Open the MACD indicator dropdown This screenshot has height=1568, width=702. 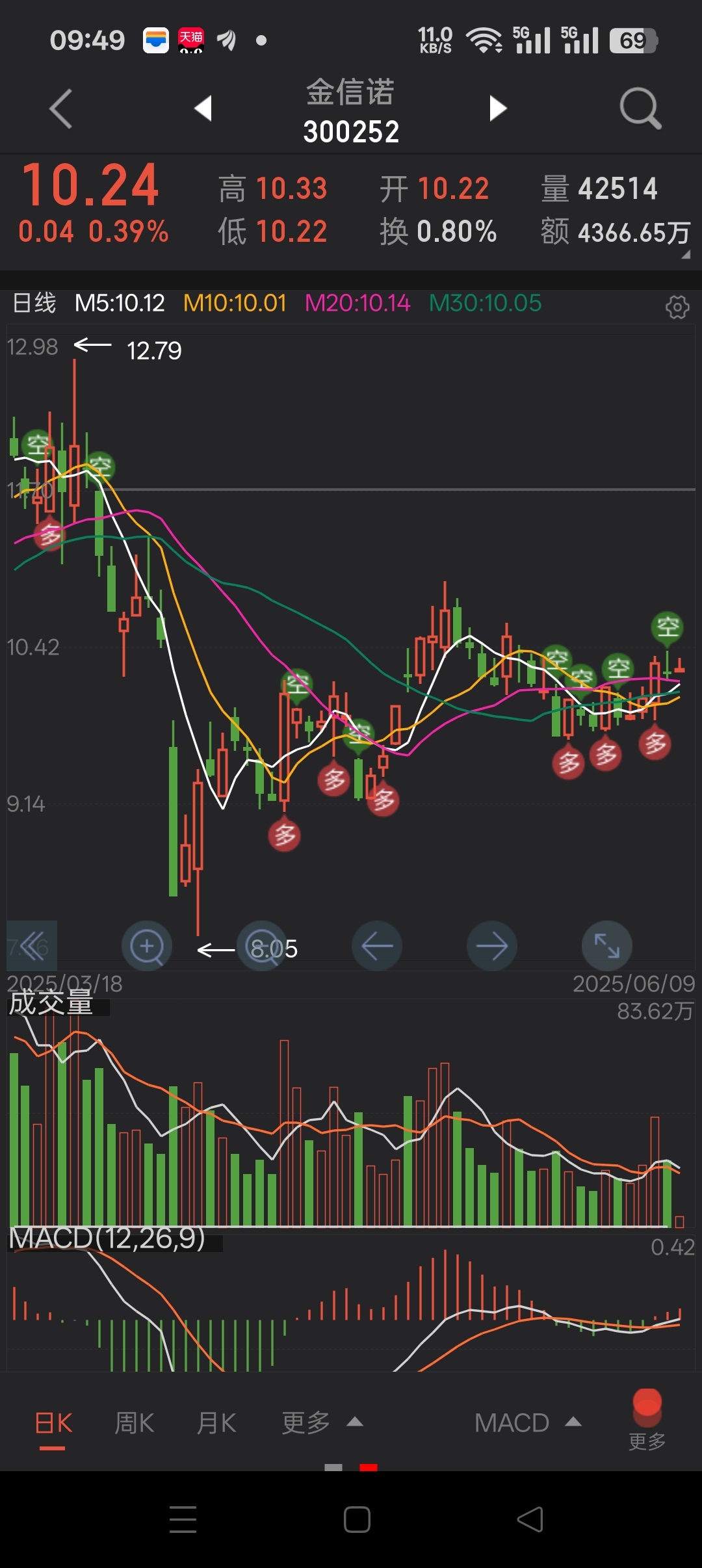click(x=527, y=1423)
